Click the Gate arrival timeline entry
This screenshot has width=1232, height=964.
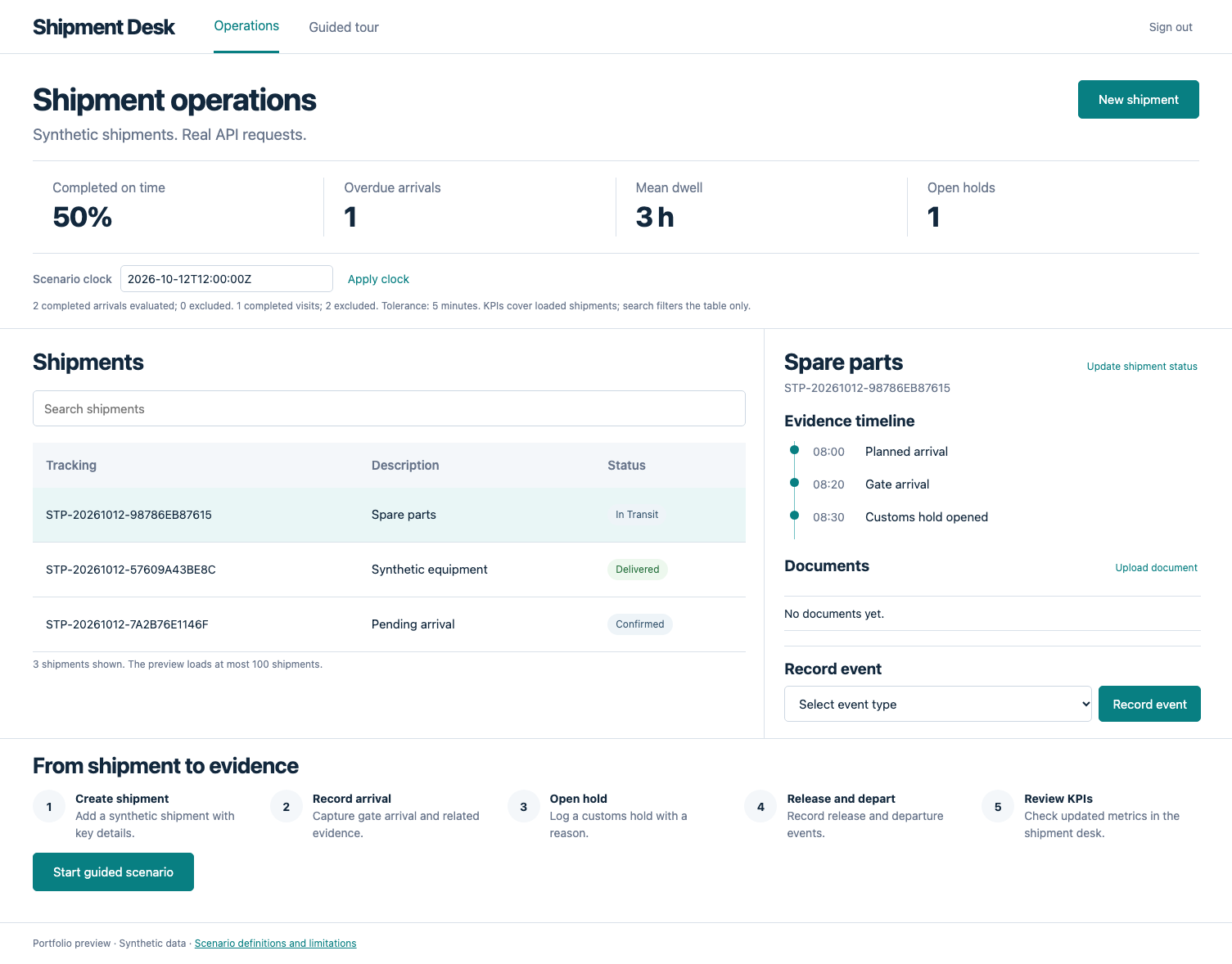(x=897, y=484)
